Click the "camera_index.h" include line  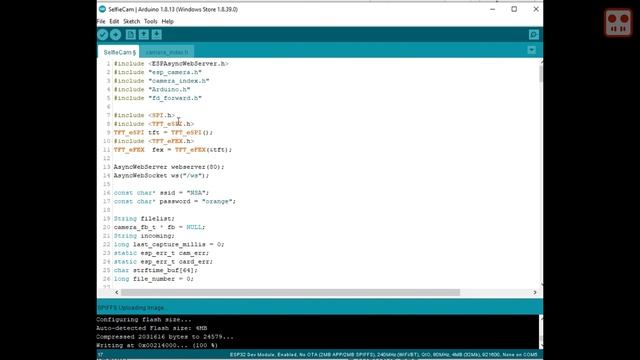coord(162,81)
